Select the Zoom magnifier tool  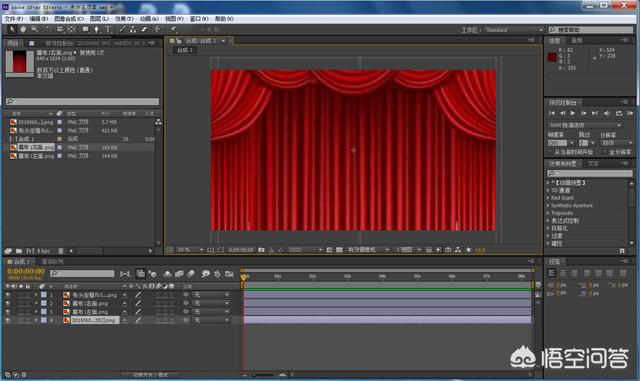pos(35,29)
